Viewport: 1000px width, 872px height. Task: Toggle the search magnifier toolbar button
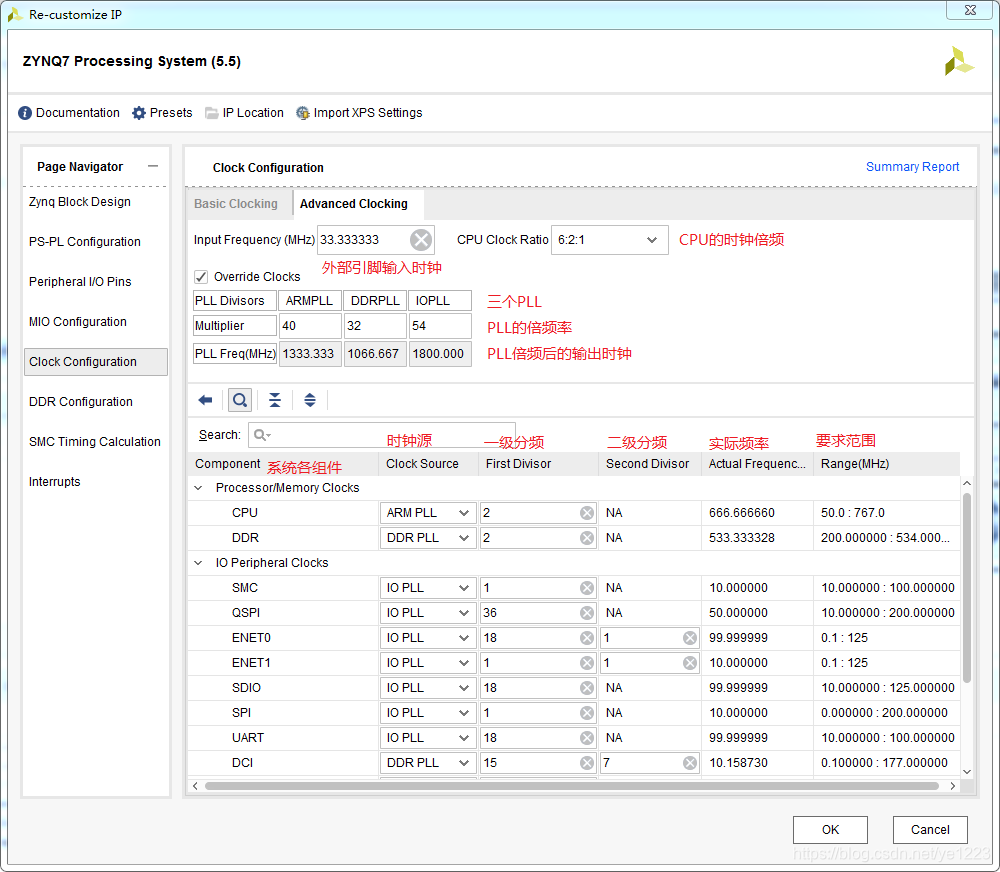coord(240,400)
